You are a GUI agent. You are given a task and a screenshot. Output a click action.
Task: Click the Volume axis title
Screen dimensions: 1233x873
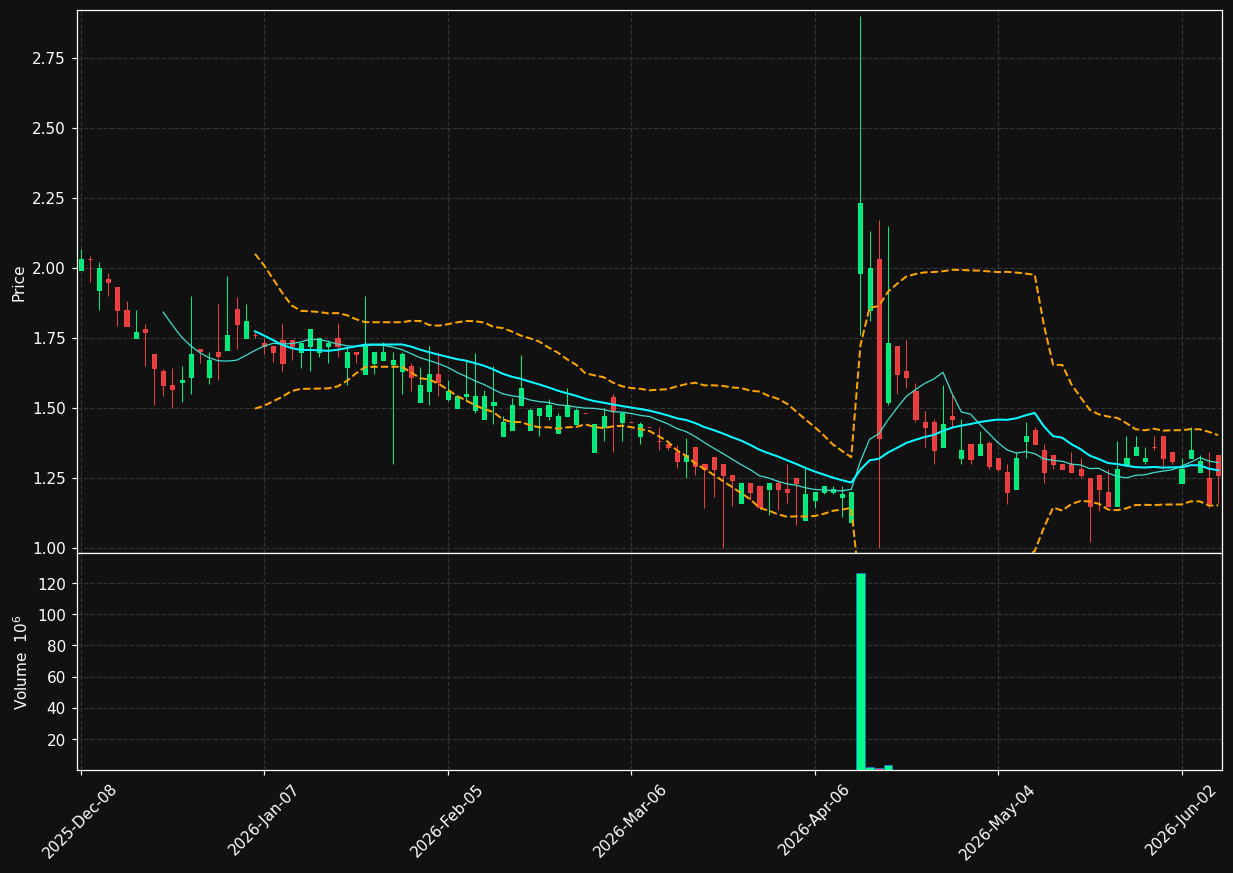point(21,663)
